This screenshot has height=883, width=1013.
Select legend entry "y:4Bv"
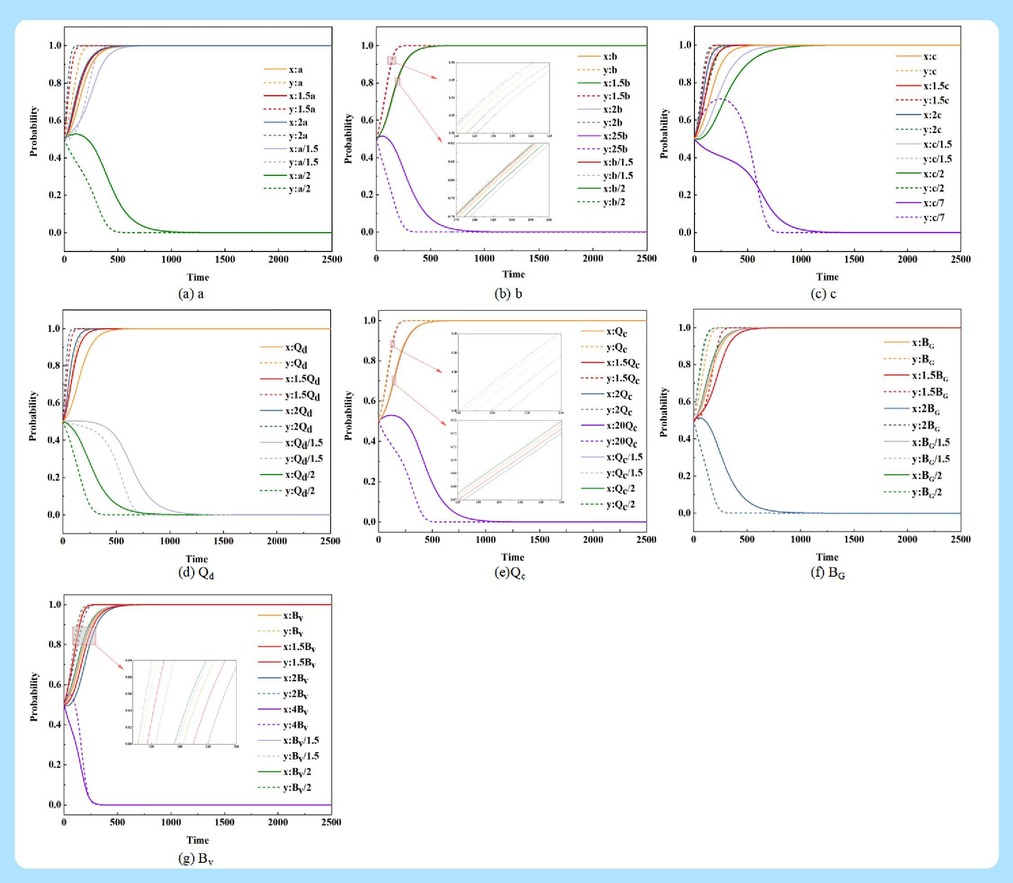click(284, 725)
